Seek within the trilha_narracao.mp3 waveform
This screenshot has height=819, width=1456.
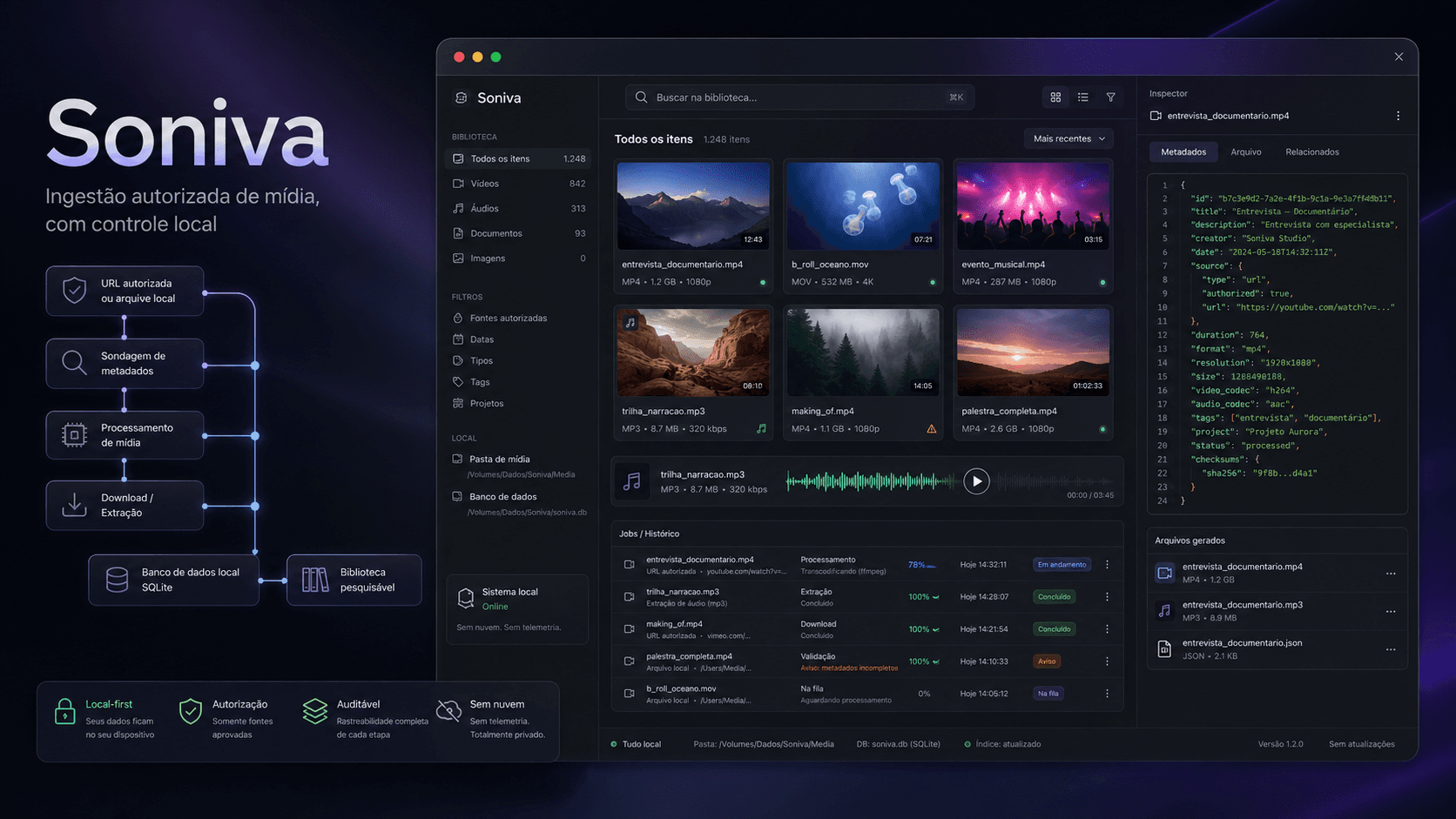coord(950,480)
